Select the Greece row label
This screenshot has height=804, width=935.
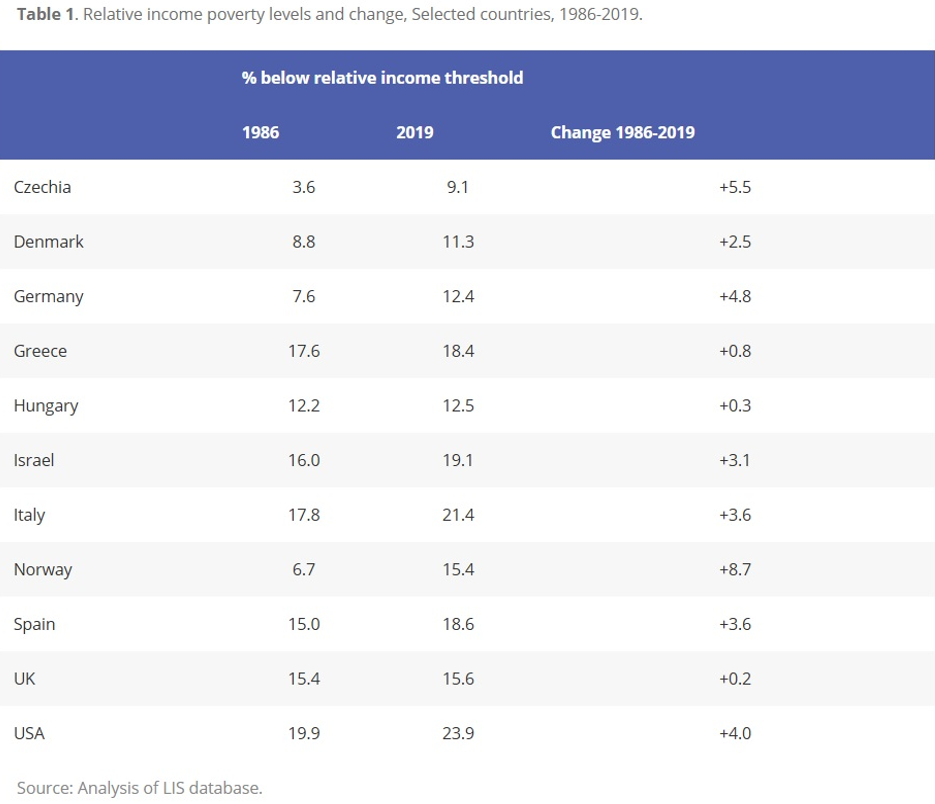click(40, 351)
